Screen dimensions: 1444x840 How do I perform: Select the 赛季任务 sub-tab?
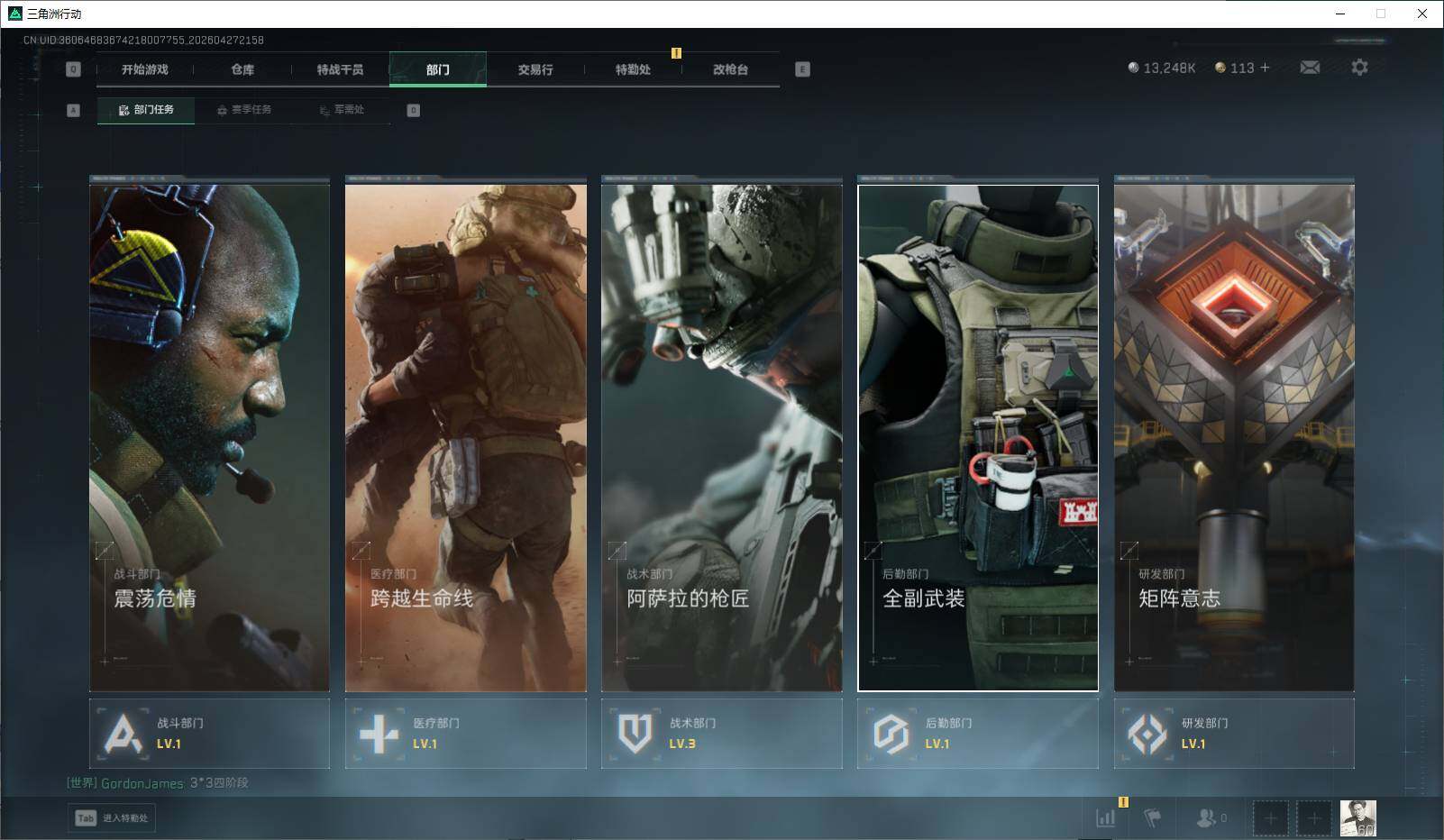(x=244, y=110)
